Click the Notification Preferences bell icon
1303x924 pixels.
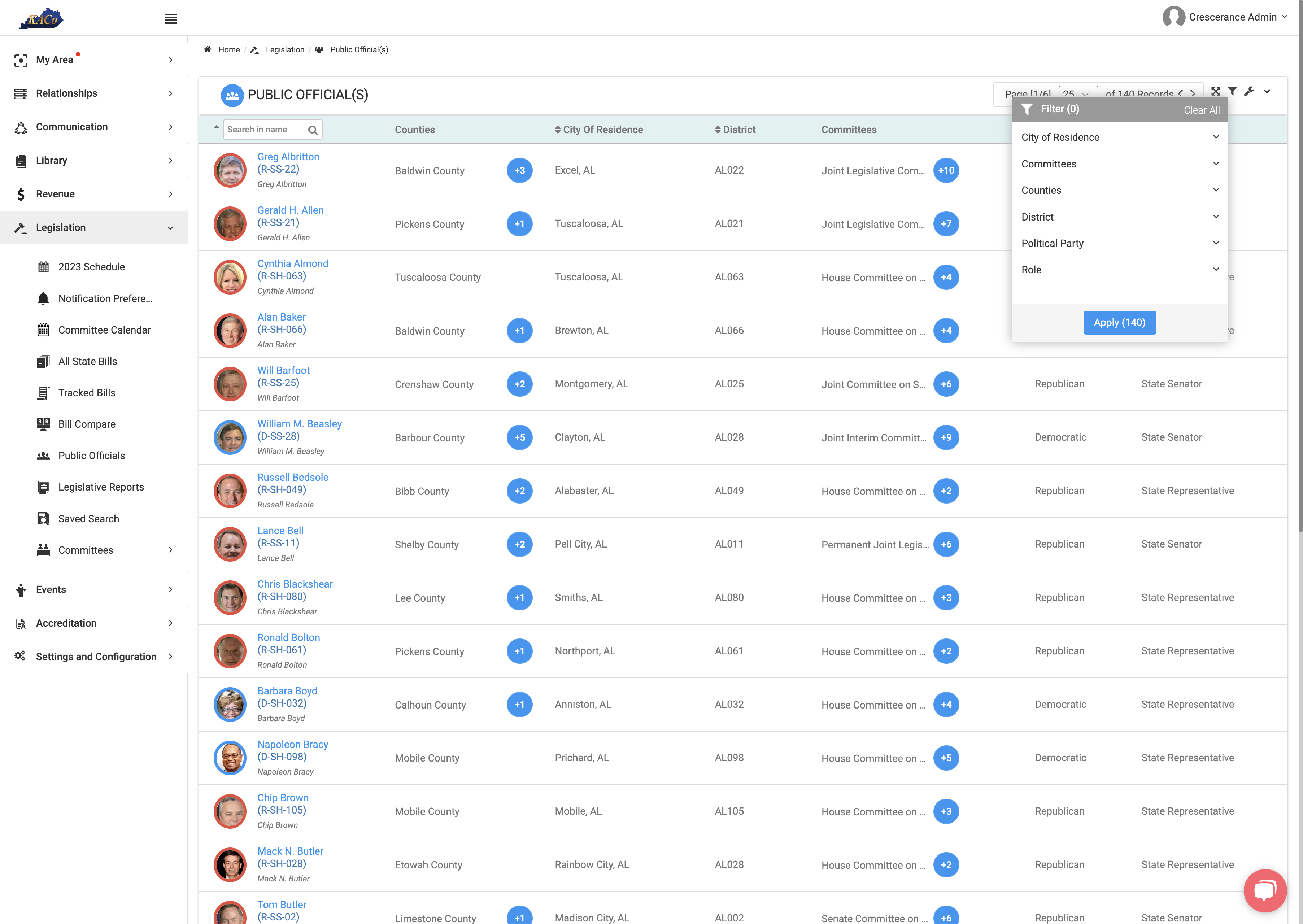click(x=43, y=298)
